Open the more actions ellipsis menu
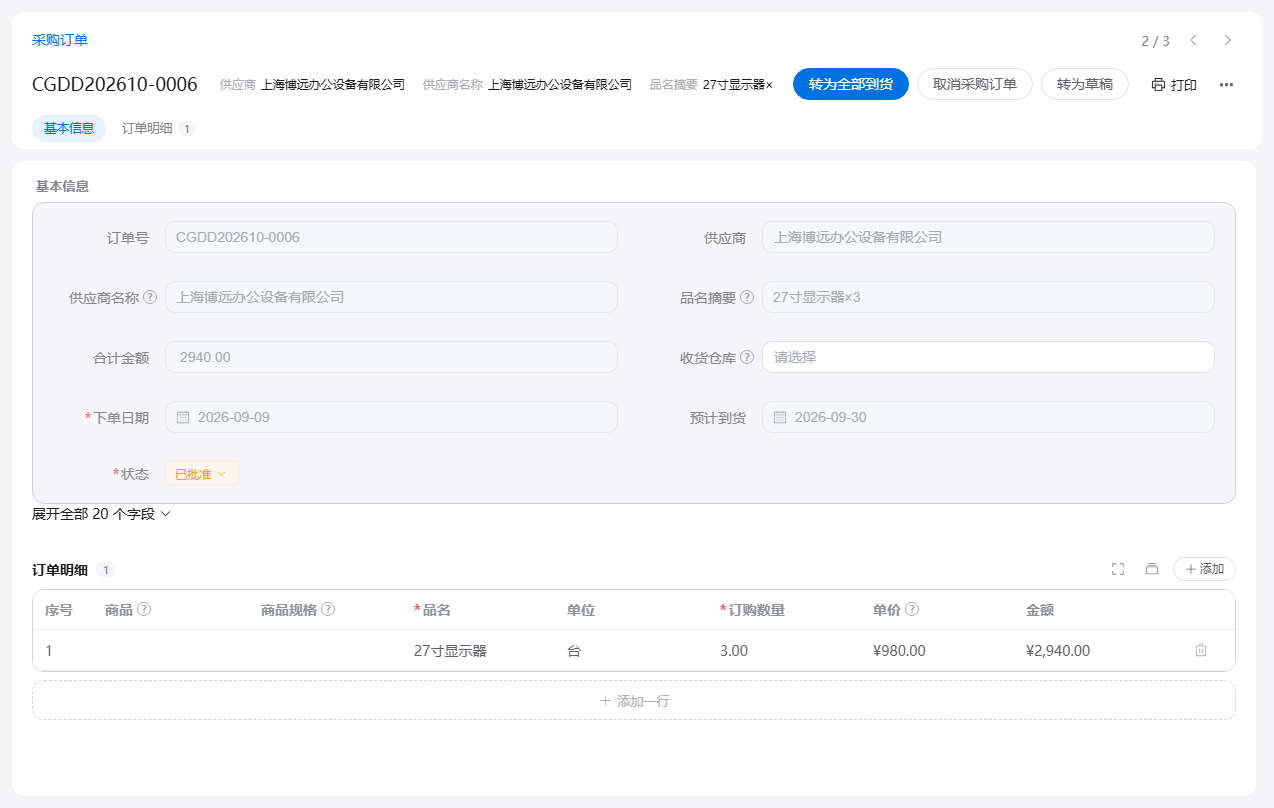 click(1226, 85)
